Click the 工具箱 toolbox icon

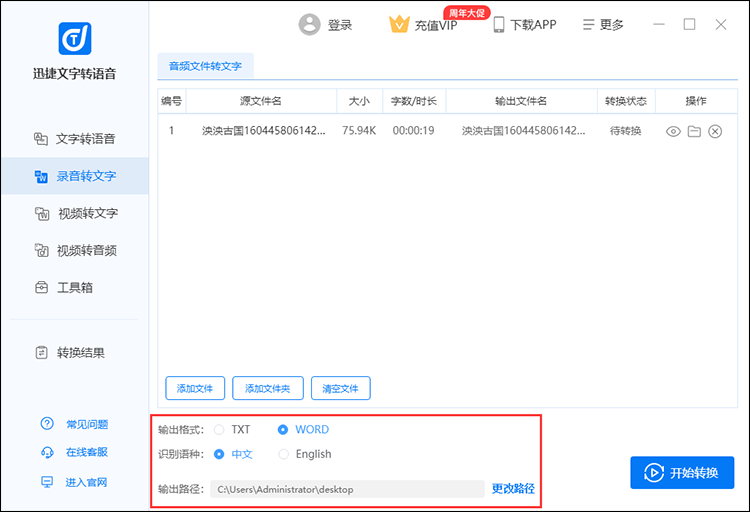42,288
